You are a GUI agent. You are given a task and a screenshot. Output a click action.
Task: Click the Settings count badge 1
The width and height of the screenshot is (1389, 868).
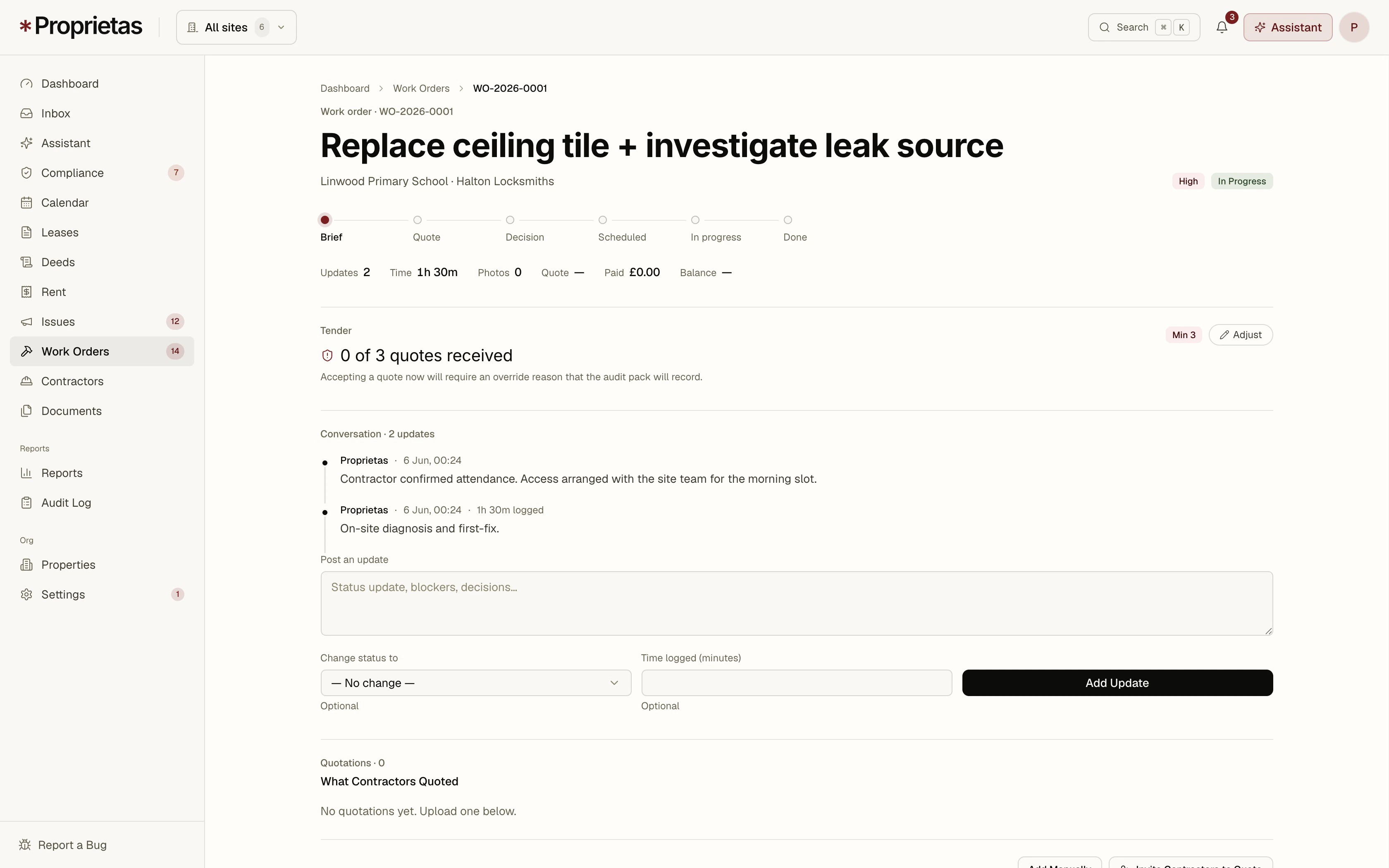(178, 594)
